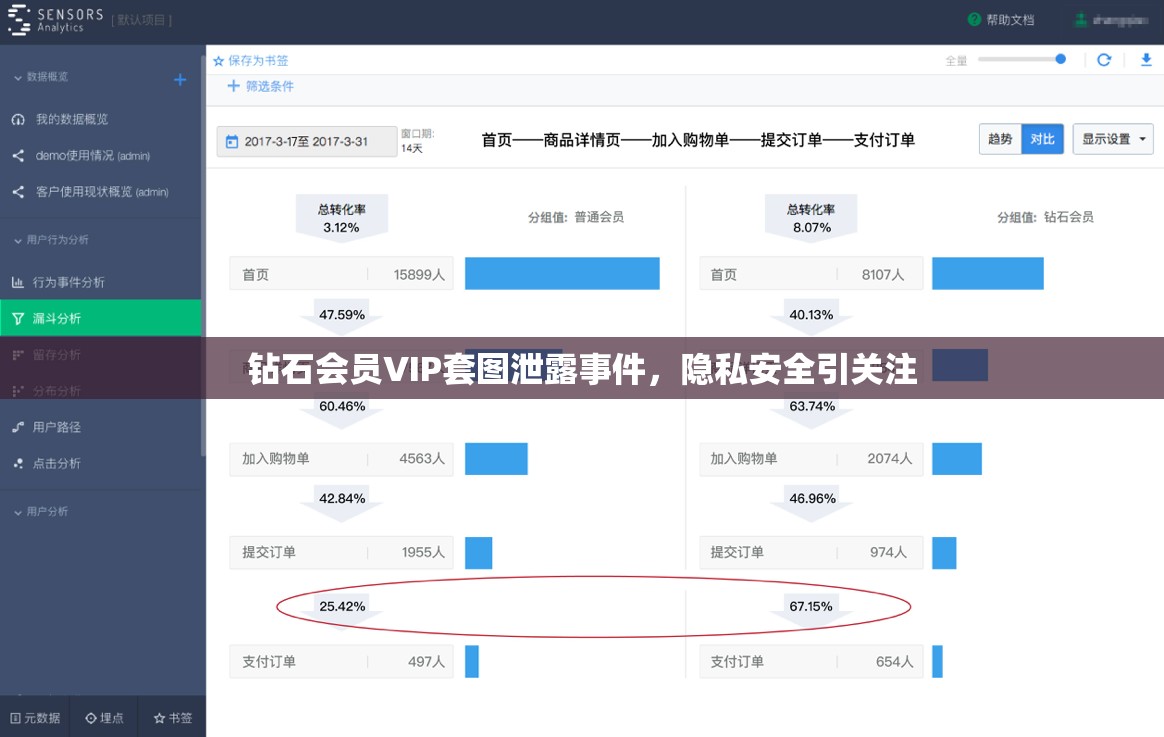Click the refresh icon
The width and height of the screenshot is (1164, 737).
1104,59
